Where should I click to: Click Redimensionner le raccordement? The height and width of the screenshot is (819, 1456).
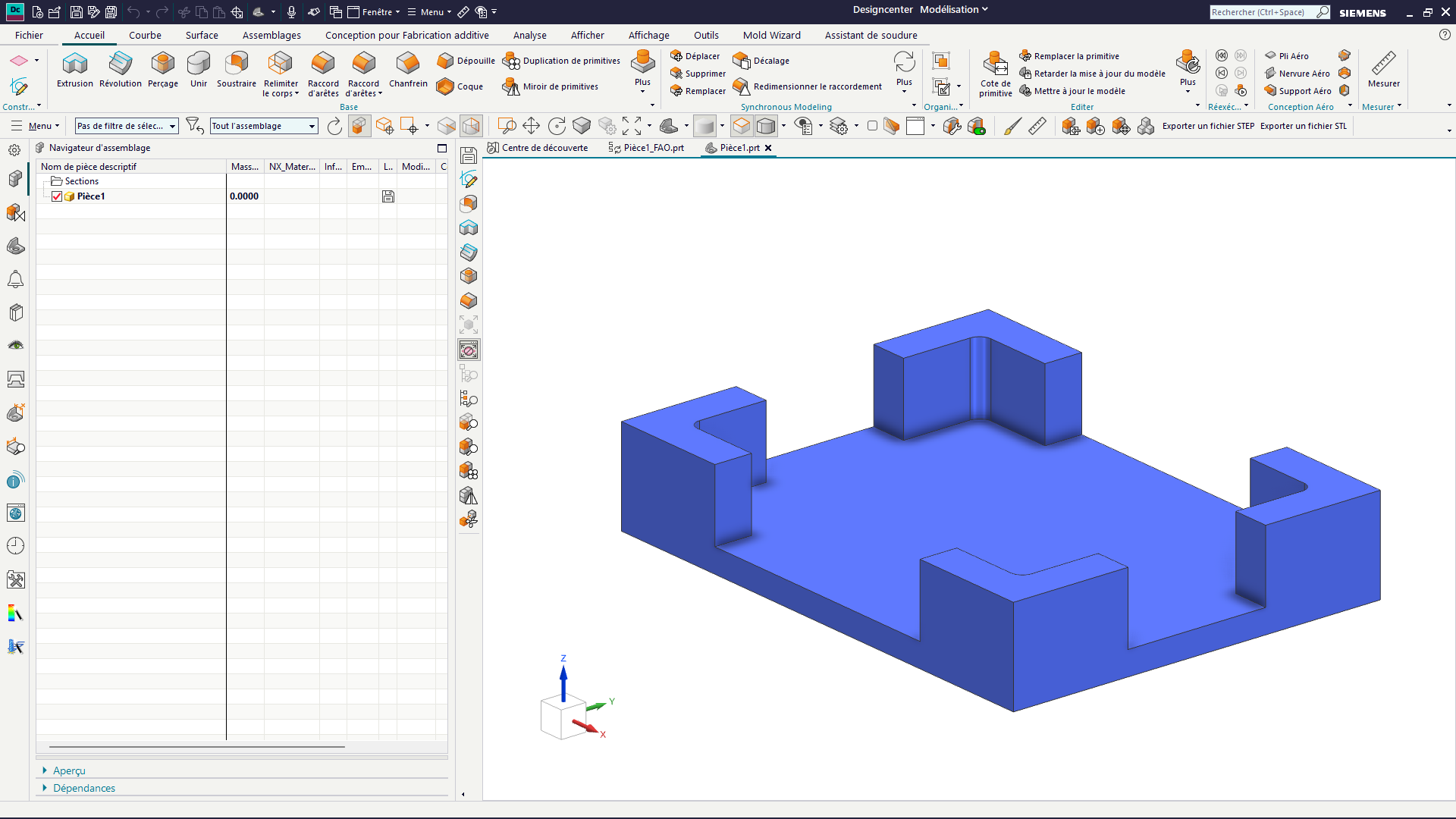pos(808,86)
